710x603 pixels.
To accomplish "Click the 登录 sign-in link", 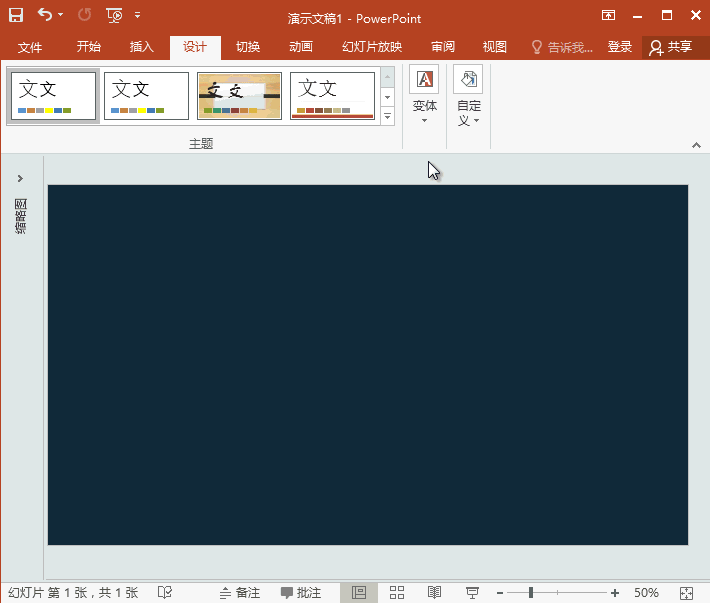I will 619,47.
